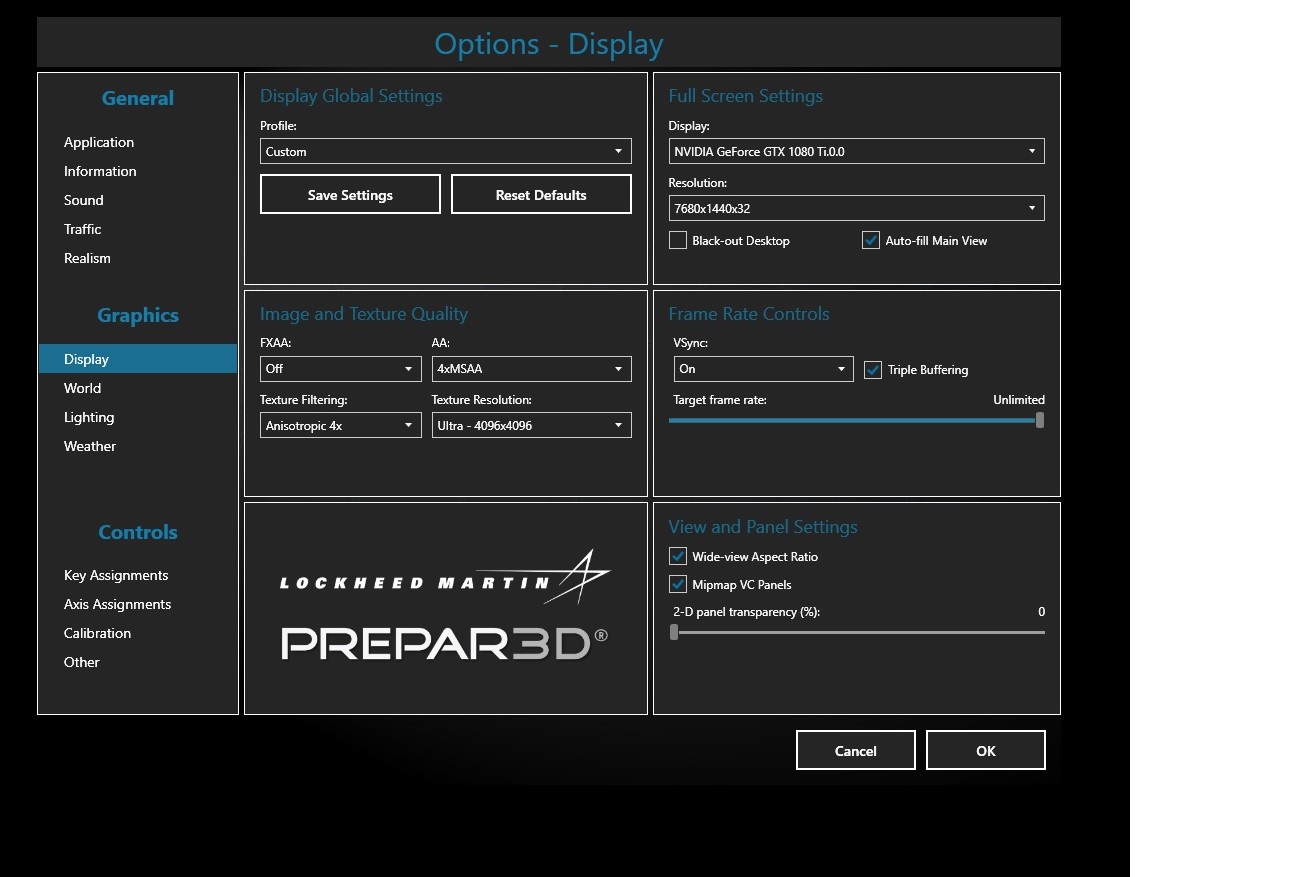The height and width of the screenshot is (877, 1314).
Task: Open the AA 4xMSAA dropdown
Action: click(x=531, y=369)
